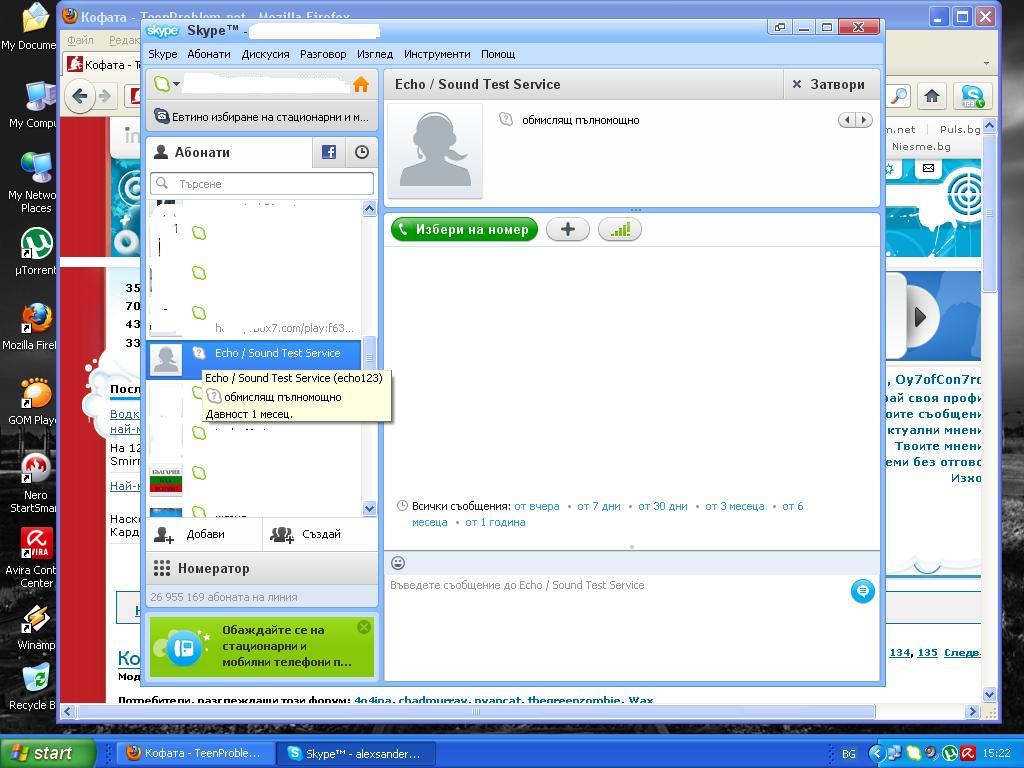Open Avira Control Center shortcut
The height and width of the screenshot is (768, 1024).
coord(36,557)
